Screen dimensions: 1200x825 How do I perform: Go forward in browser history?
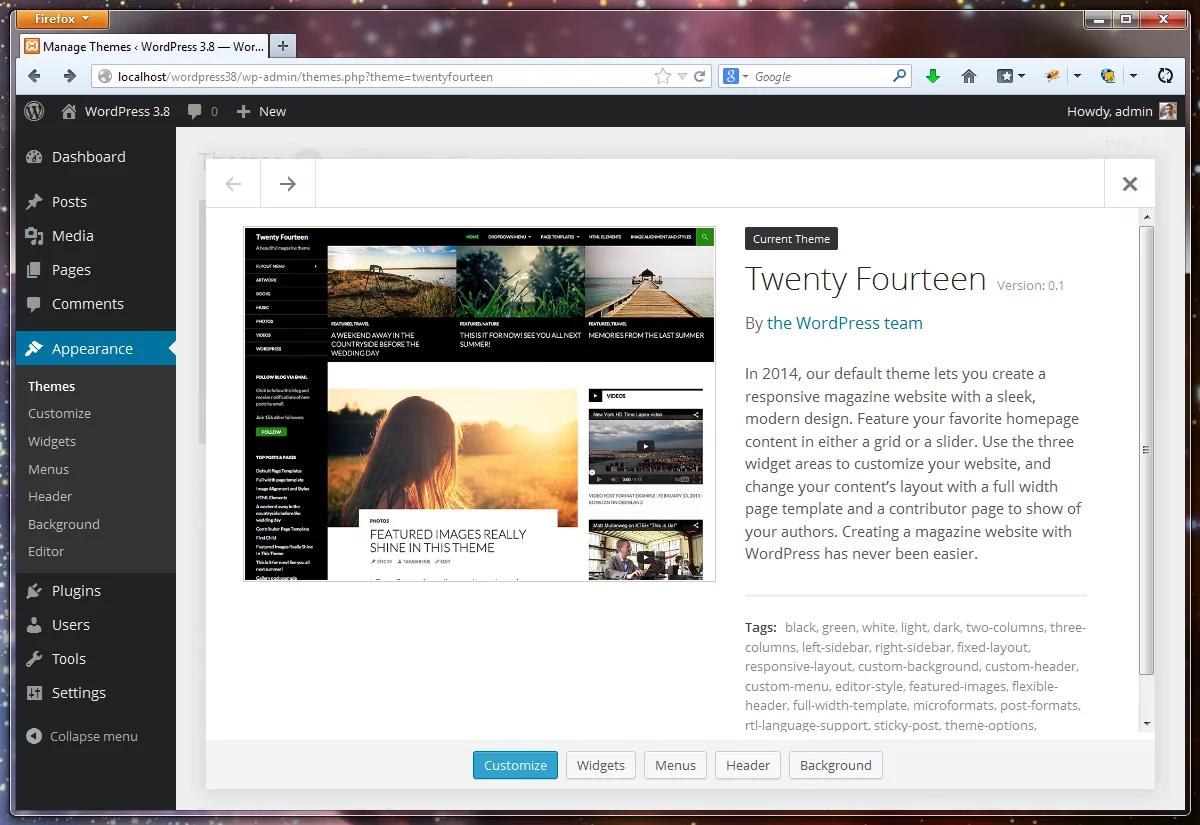click(69, 76)
